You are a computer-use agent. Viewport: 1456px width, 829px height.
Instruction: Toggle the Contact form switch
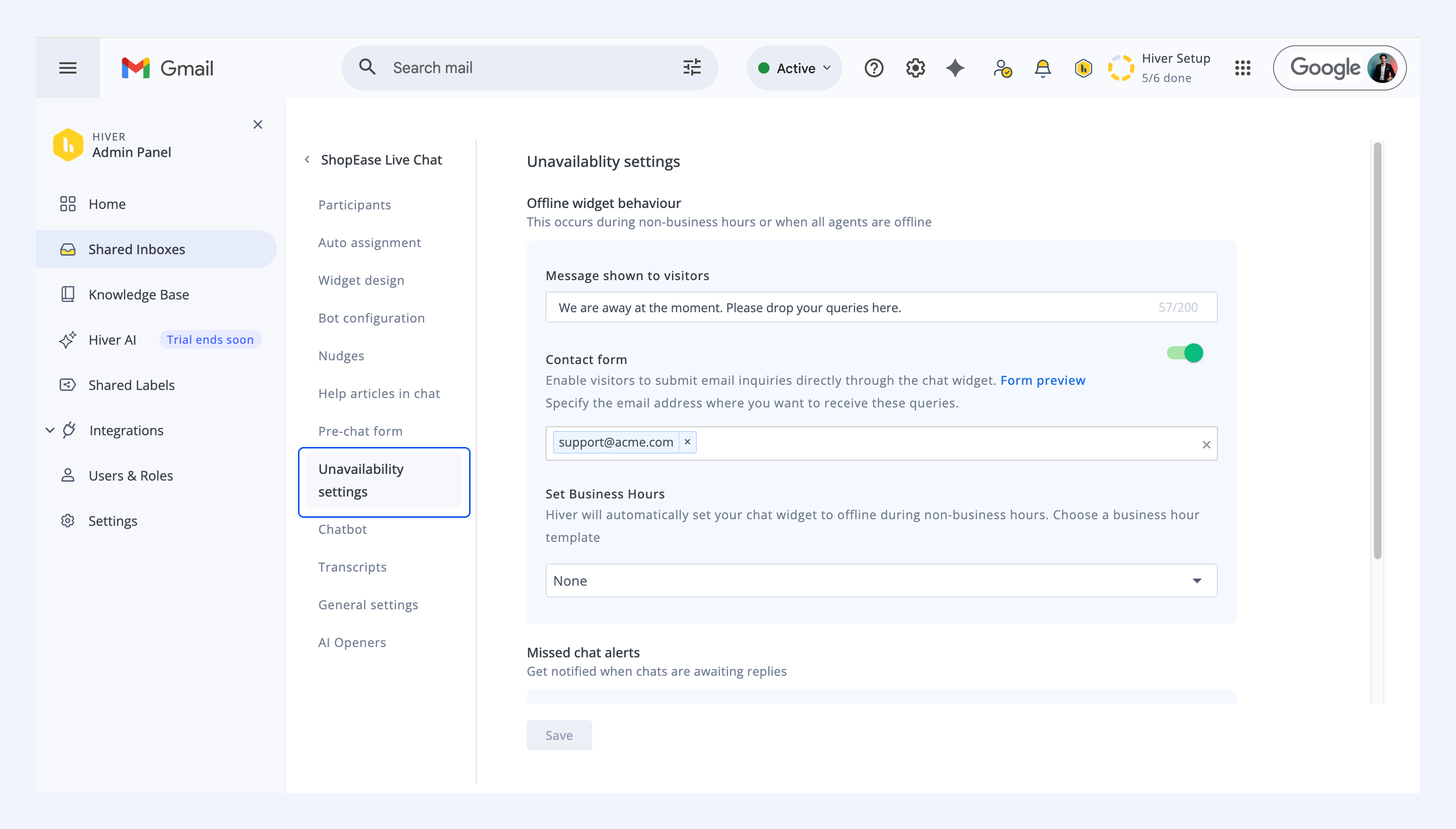coord(1184,353)
